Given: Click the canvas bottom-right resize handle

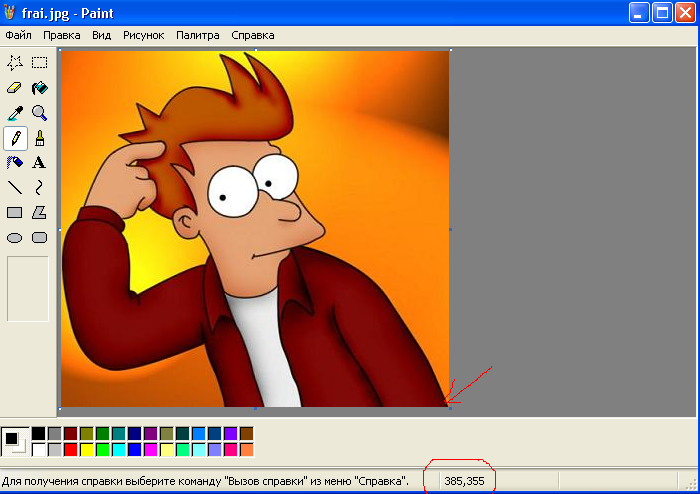Looking at the screenshot, I should pos(450,408).
